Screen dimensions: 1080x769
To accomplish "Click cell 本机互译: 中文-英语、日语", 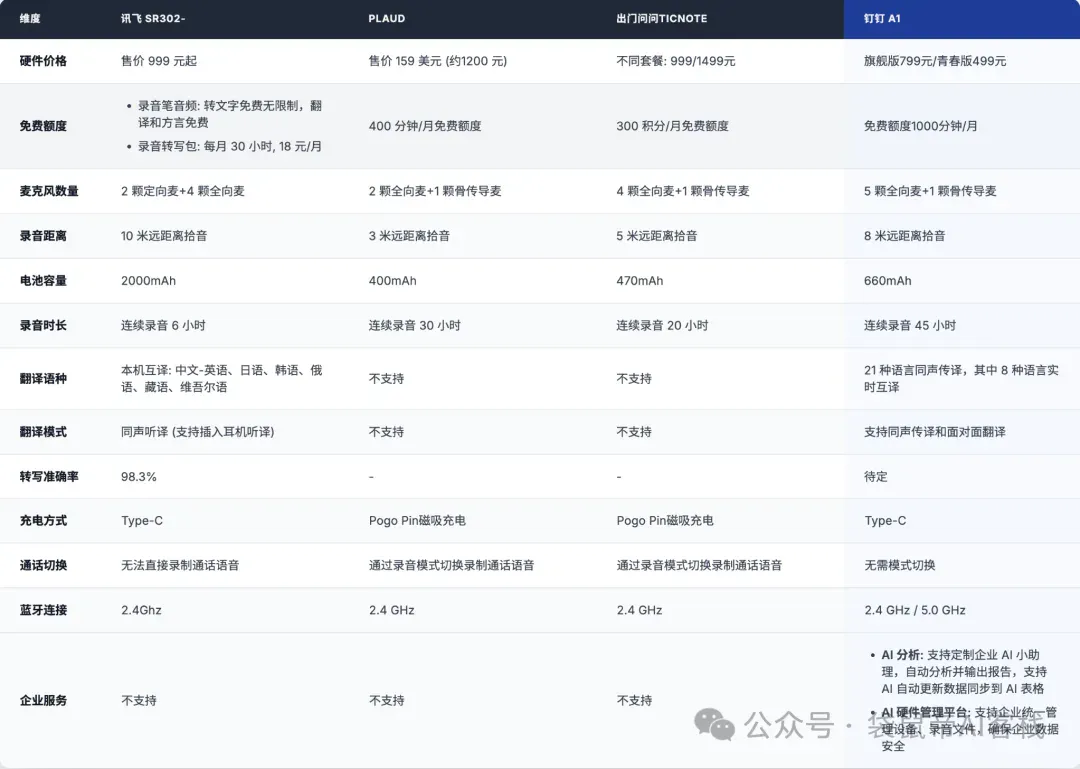I will click(x=222, y=378).
